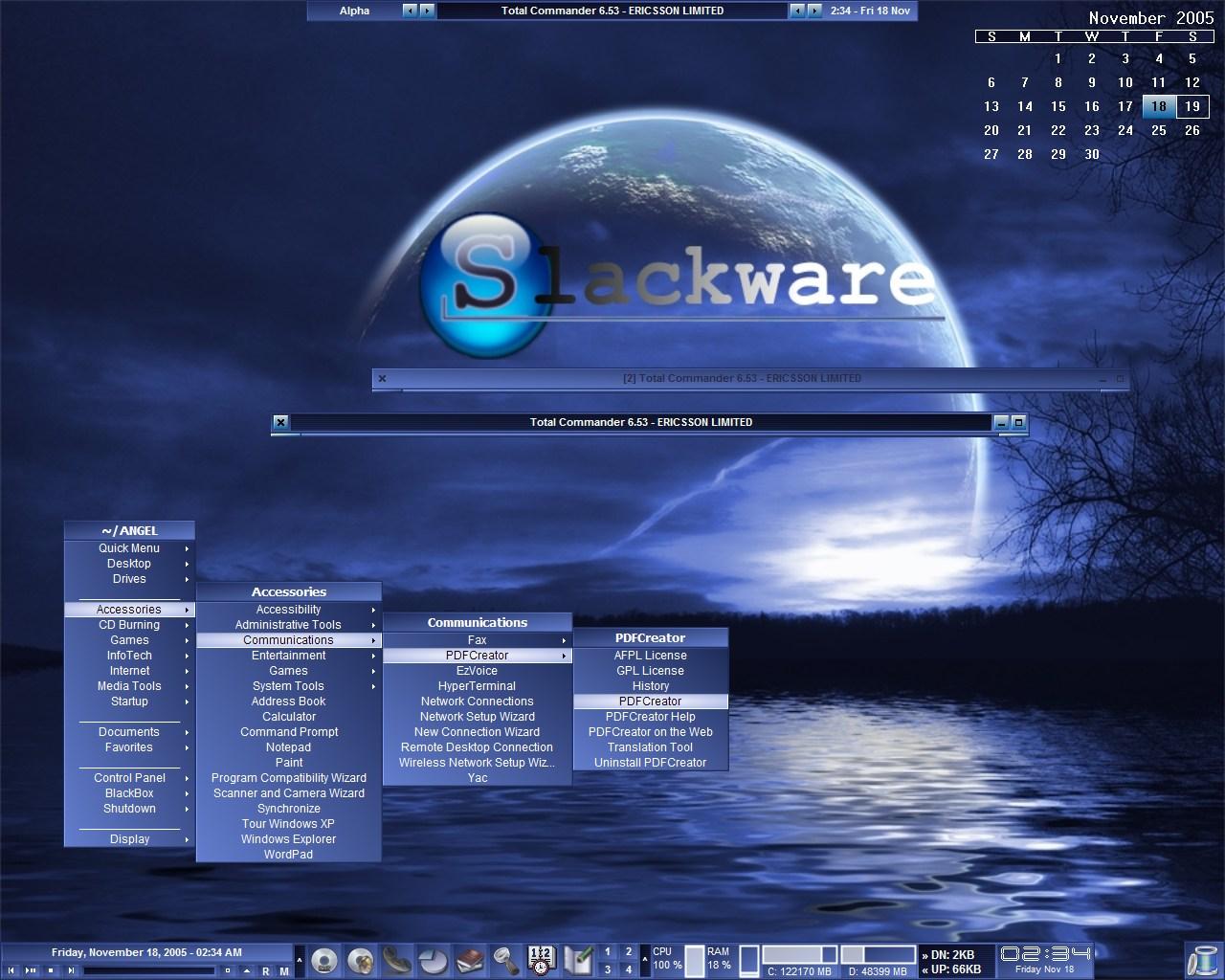Click the small arrow left of the dock disc icon

300,960
